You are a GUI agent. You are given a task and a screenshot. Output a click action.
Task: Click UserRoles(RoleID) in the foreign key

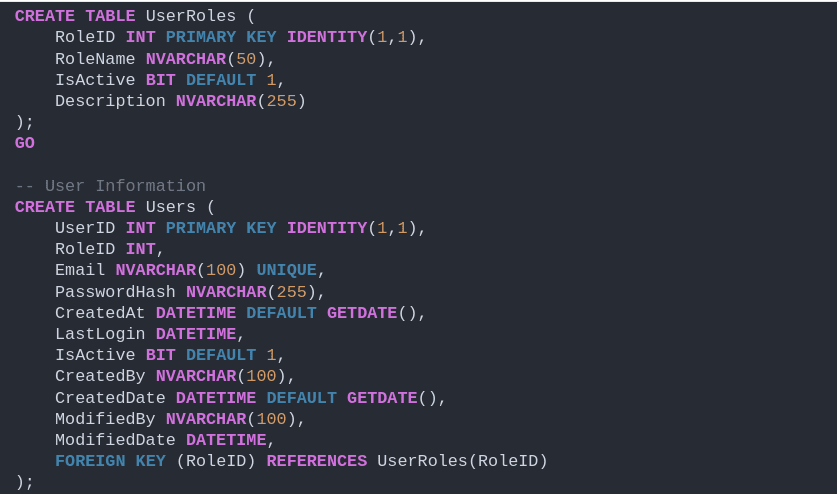click(462, 461)
